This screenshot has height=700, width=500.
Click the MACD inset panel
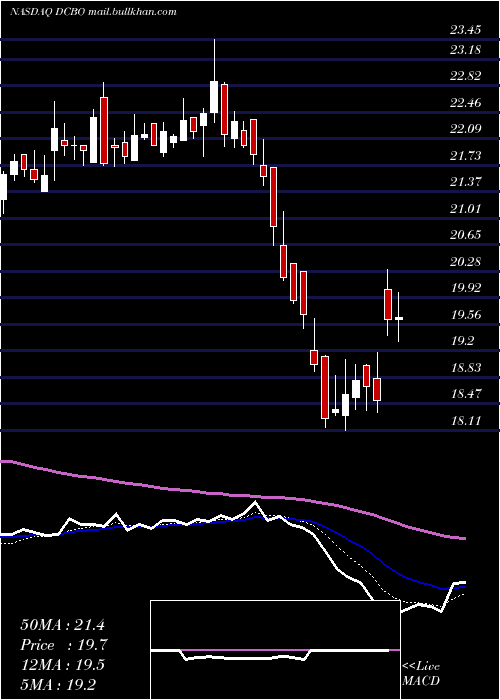pyautogui.click(x=275, y=650)
